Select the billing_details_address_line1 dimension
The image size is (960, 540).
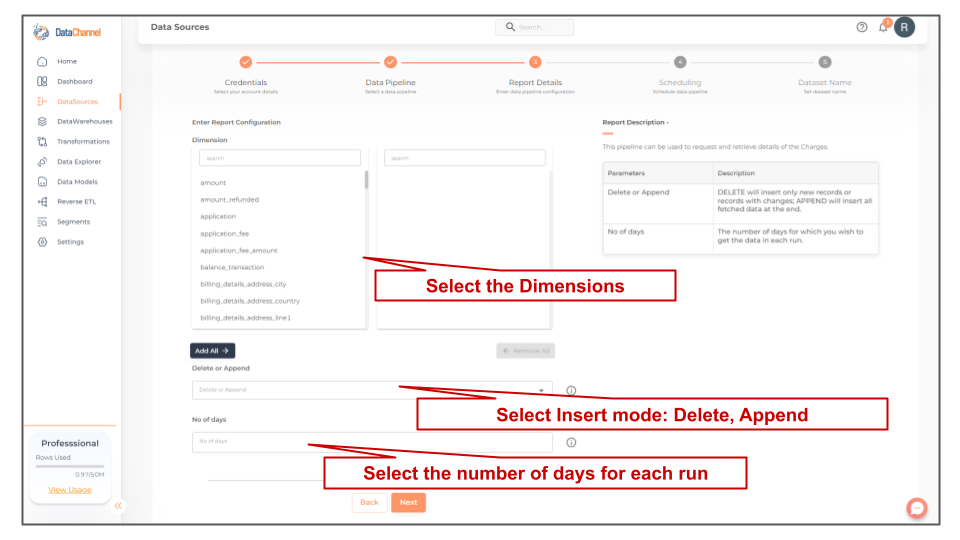click(x=246, y=318)
